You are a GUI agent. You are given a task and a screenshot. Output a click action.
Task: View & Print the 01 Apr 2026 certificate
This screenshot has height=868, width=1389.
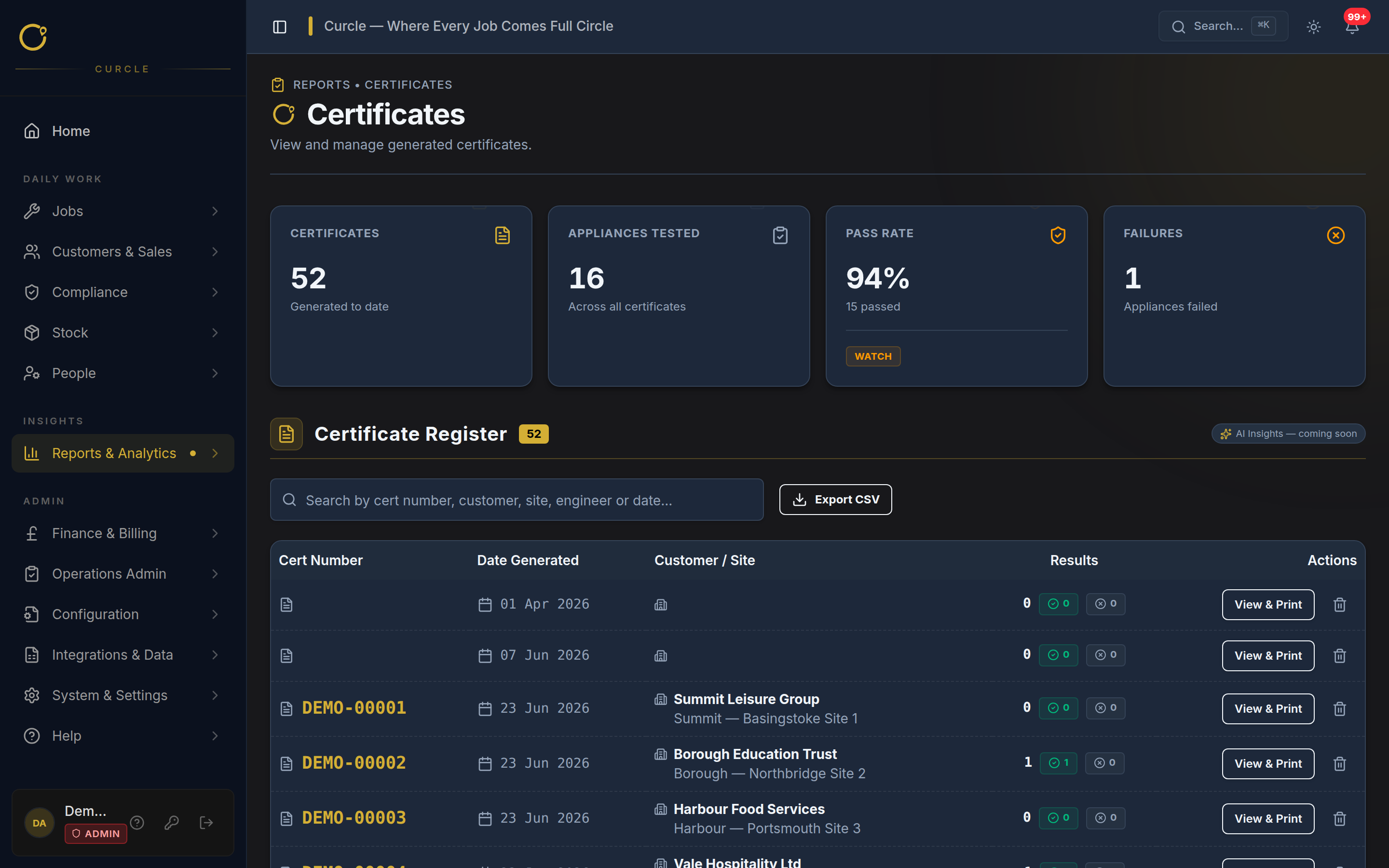click(1268, 605)
